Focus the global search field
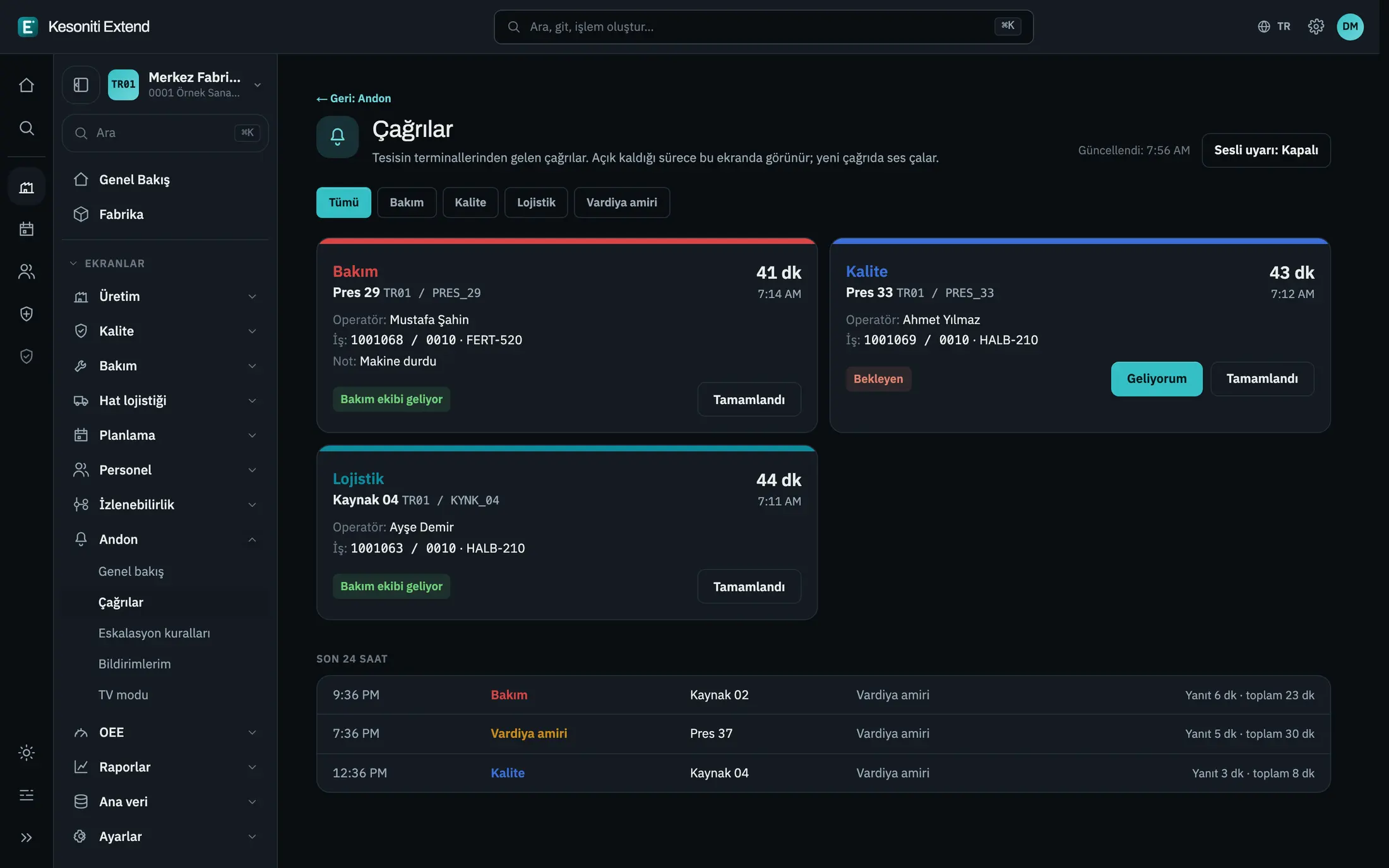The height and width of the screenshot is (868, 1389). pyautogui.click(x=763, y=27)
